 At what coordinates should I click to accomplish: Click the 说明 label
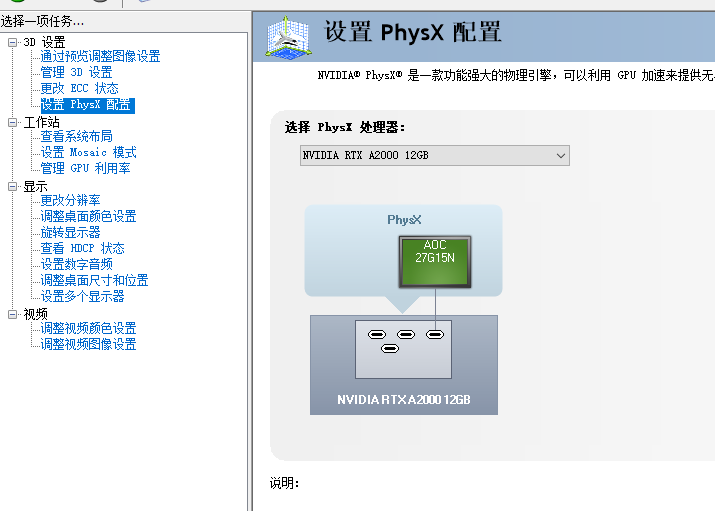(x=284, y=483)
